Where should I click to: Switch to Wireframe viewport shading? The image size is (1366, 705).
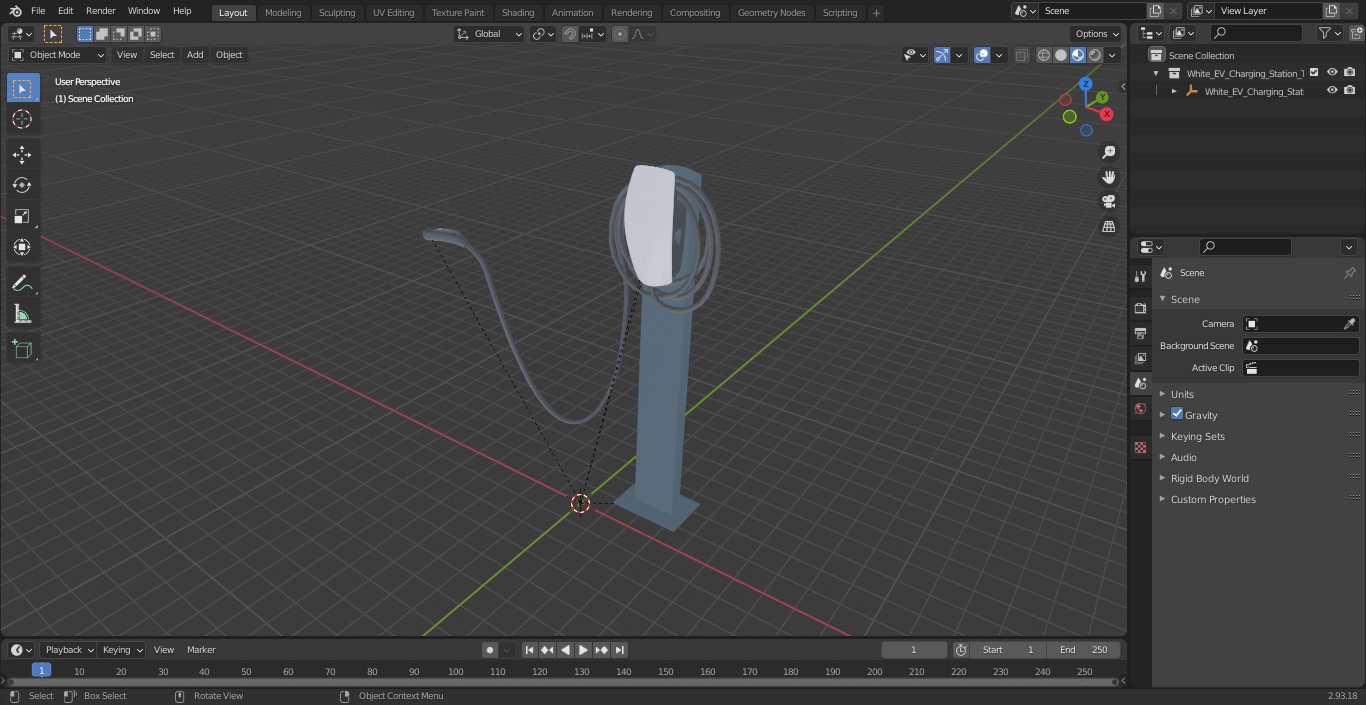(x=1043, y=55)
